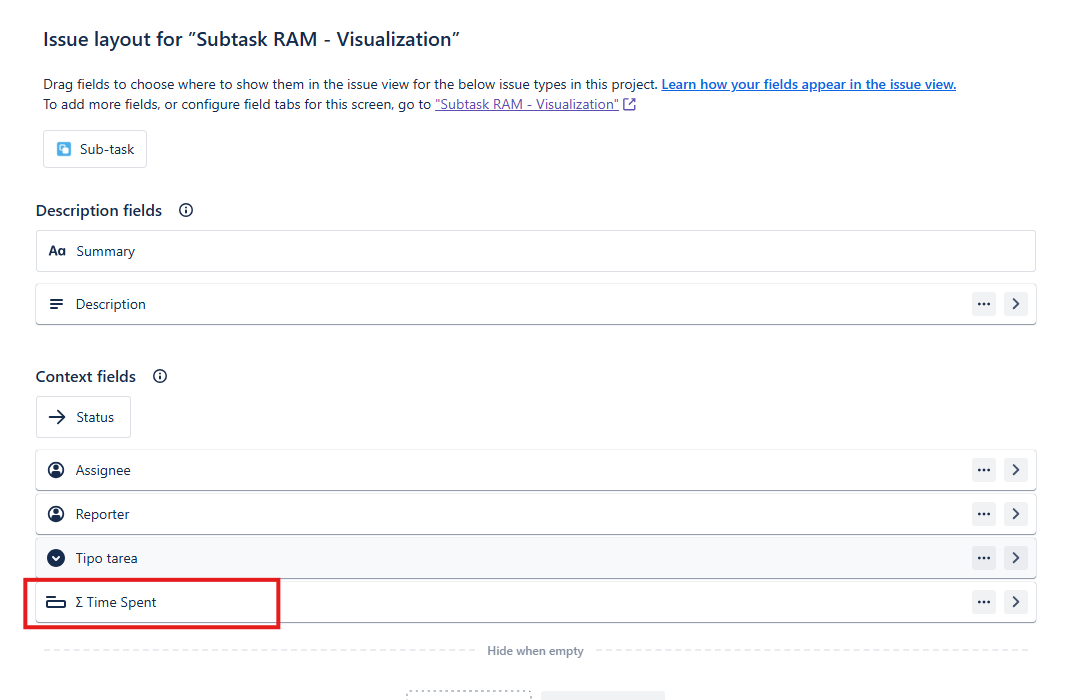Click the 'Hide when empty' divider label
Viewport: 1088px width, 700px height.
tap(535, 651)
